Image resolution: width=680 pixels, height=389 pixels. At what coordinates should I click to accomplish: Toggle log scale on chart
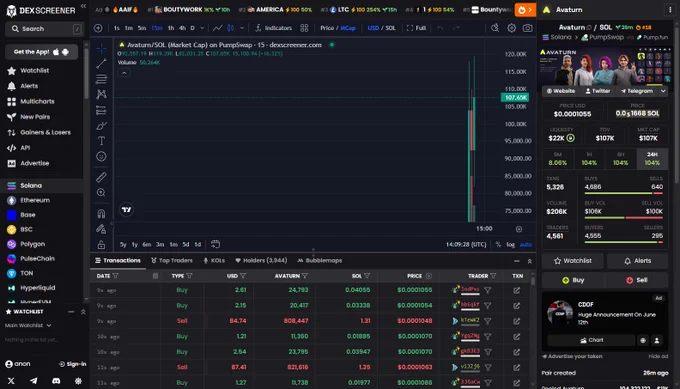510,245
